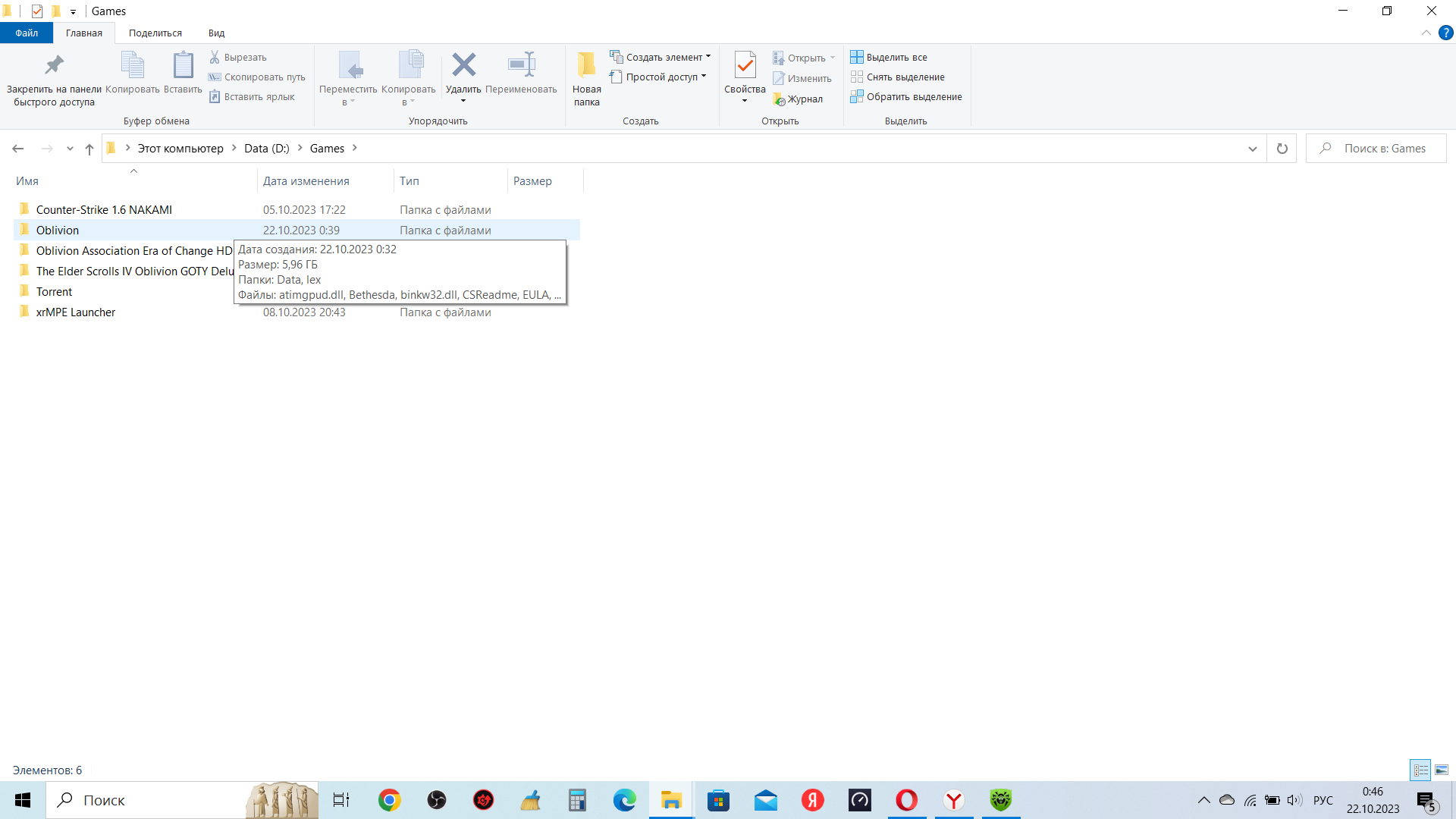Click the up-arrow parent folder icon
The height and width of the screenshot is (819, 1456).
pos(89,149)
